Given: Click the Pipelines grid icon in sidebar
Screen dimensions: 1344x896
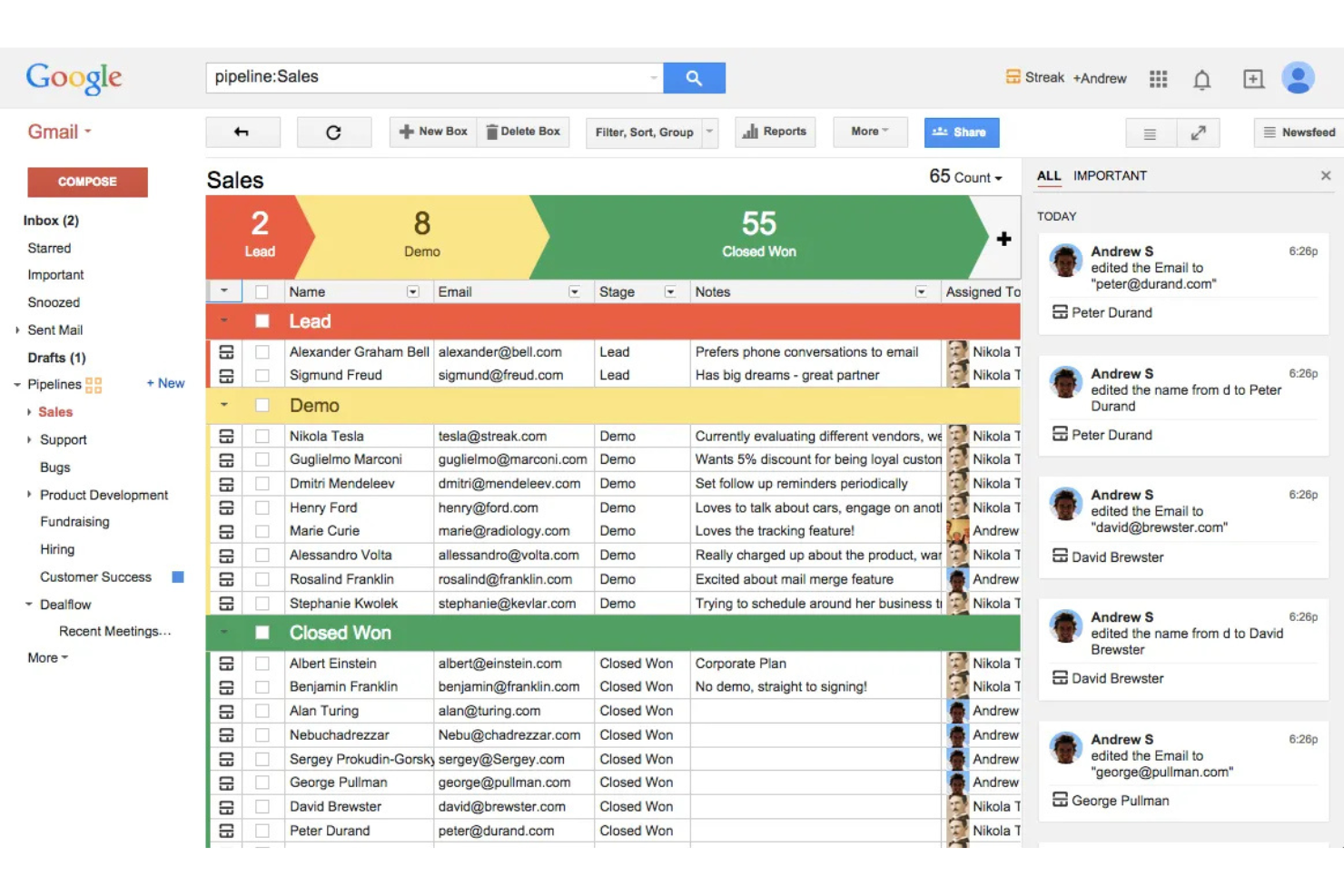Looking at the screenshot, I should (94, 385).
